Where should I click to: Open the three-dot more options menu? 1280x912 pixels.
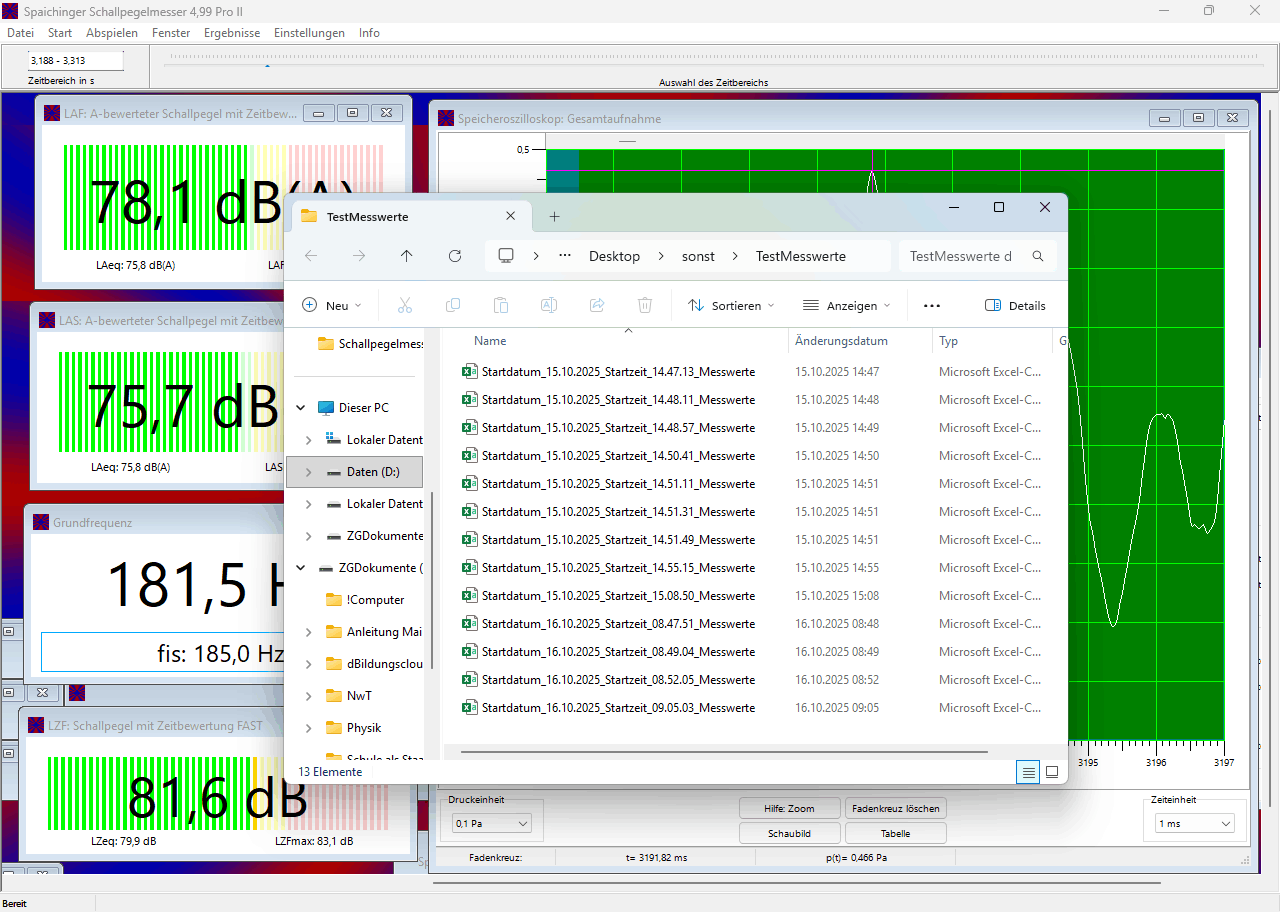(932, 306)
